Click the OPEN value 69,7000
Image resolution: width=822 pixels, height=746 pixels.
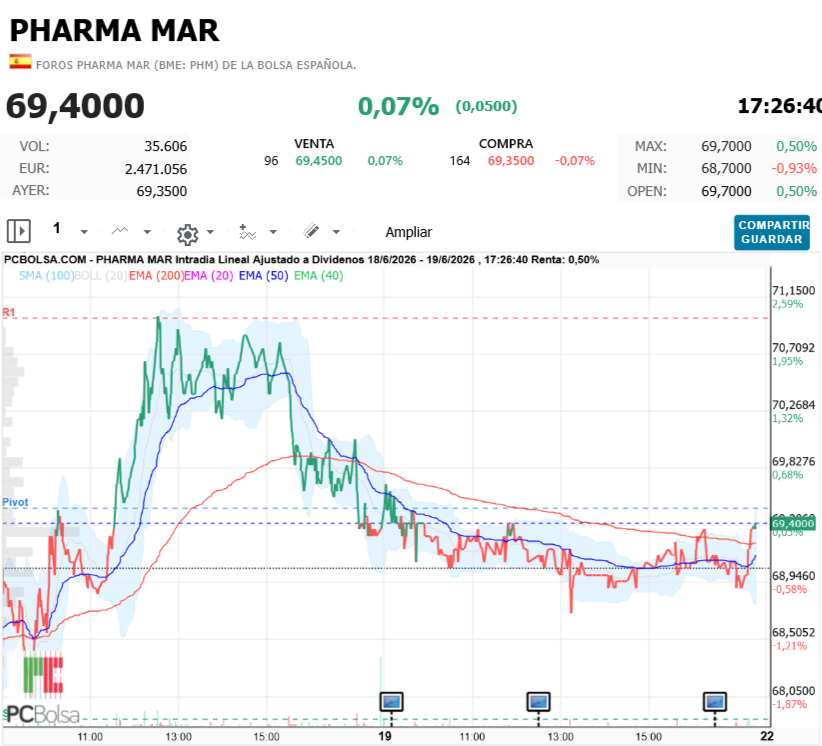point(727,191)
